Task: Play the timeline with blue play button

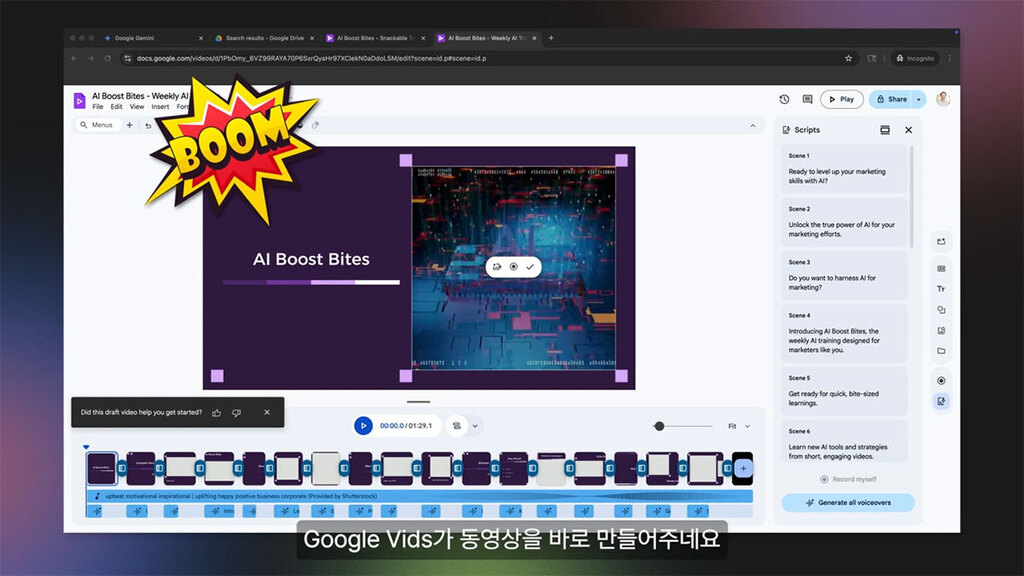Action: [x=363, y=426]
